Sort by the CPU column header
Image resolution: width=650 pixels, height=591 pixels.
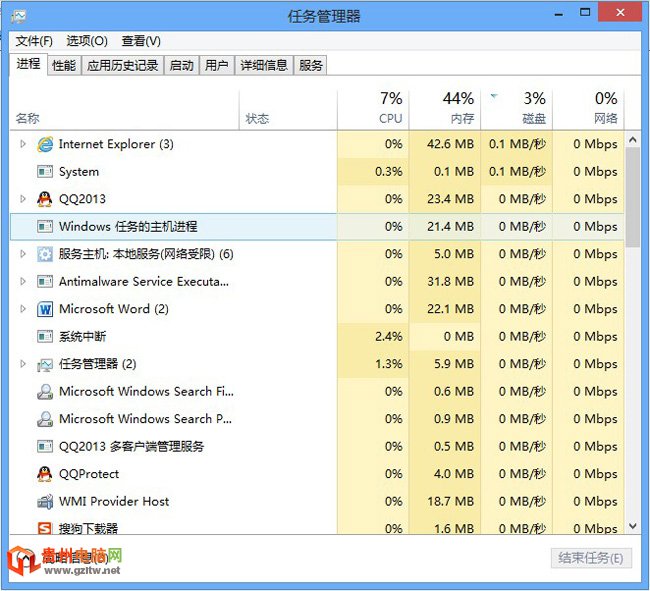(373, 110)
